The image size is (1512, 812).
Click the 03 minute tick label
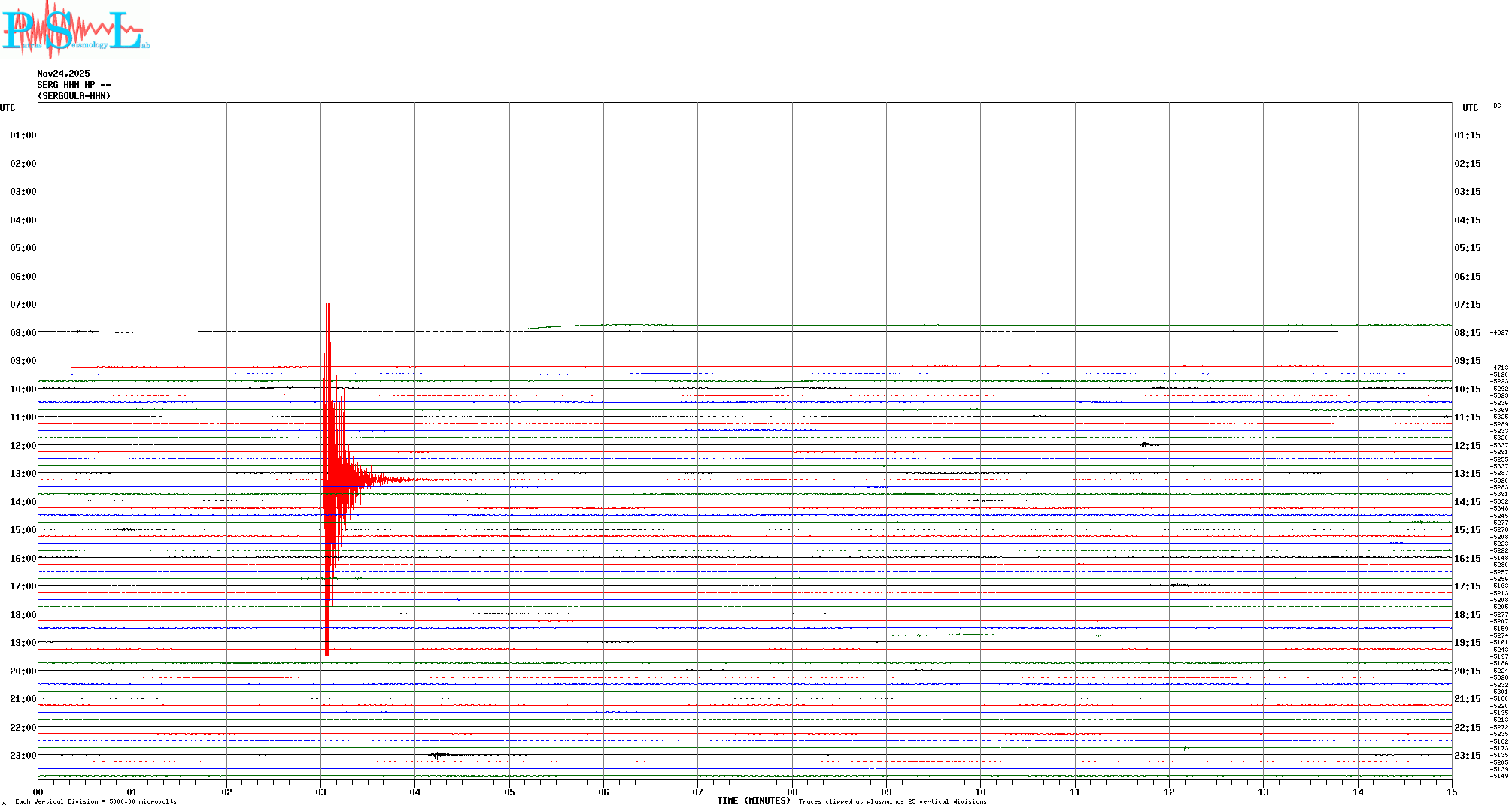coord(321,792)
